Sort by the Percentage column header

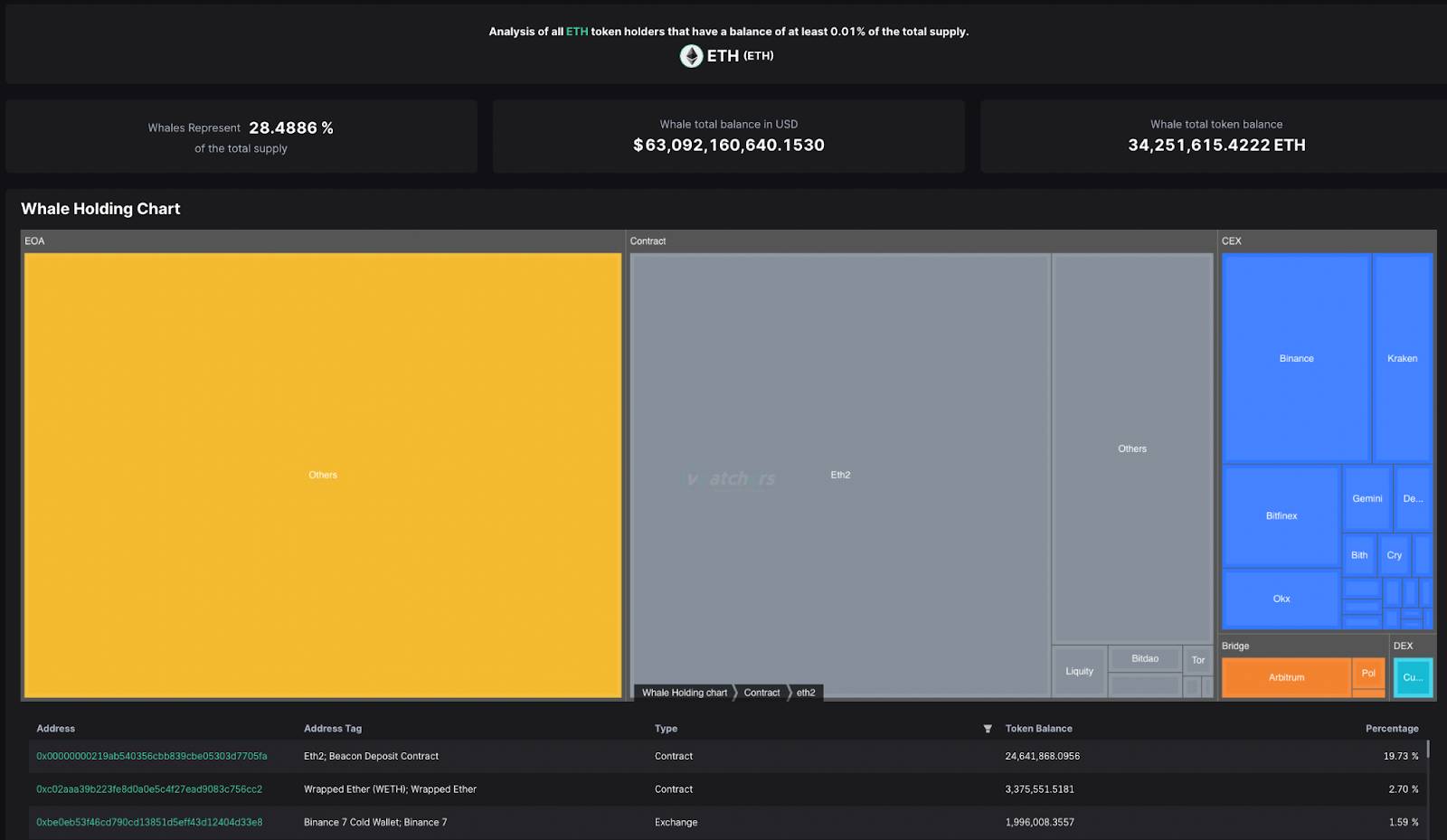[1392, 729]
